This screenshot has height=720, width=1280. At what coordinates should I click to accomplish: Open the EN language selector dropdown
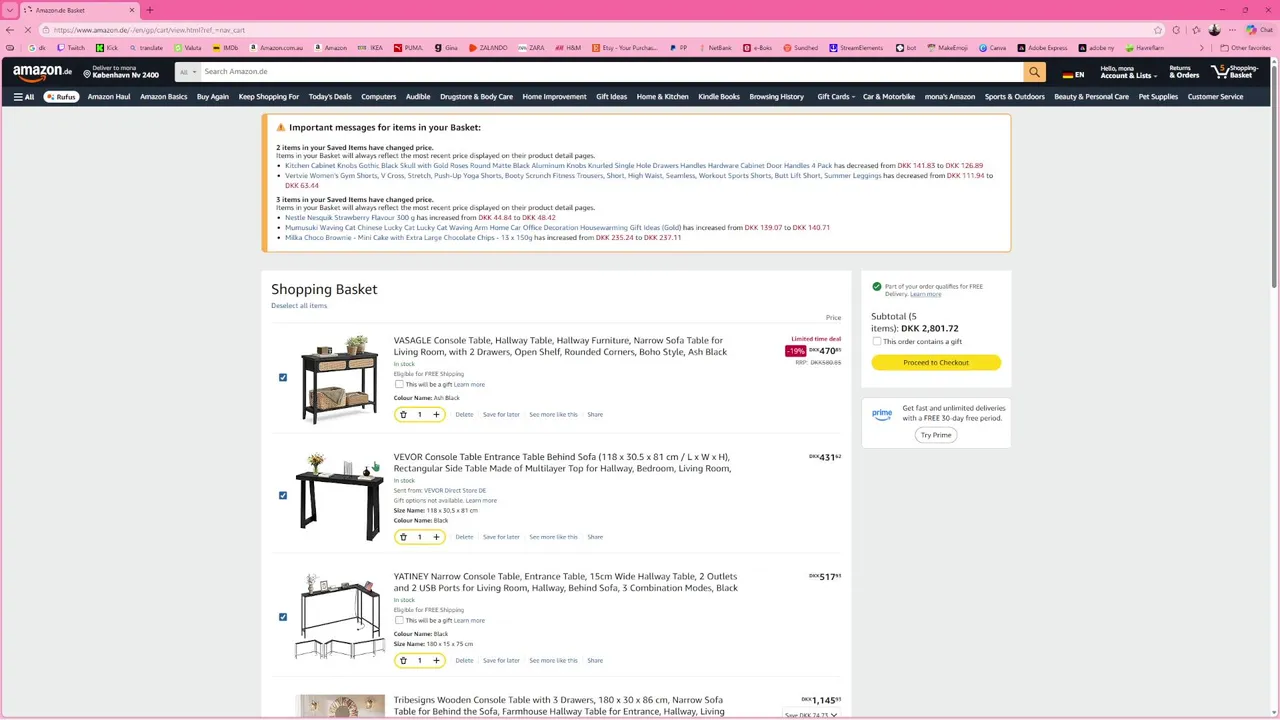point(1073,75)
